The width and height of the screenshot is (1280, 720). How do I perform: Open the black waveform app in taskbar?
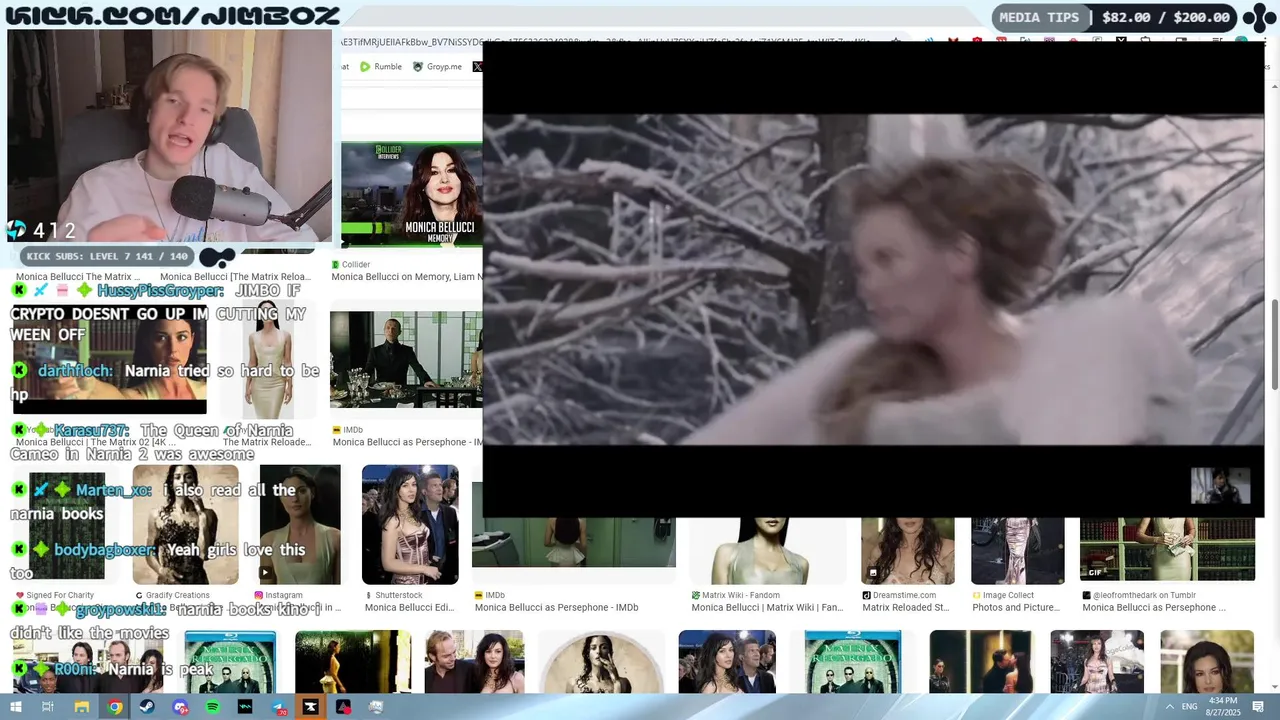245,707
